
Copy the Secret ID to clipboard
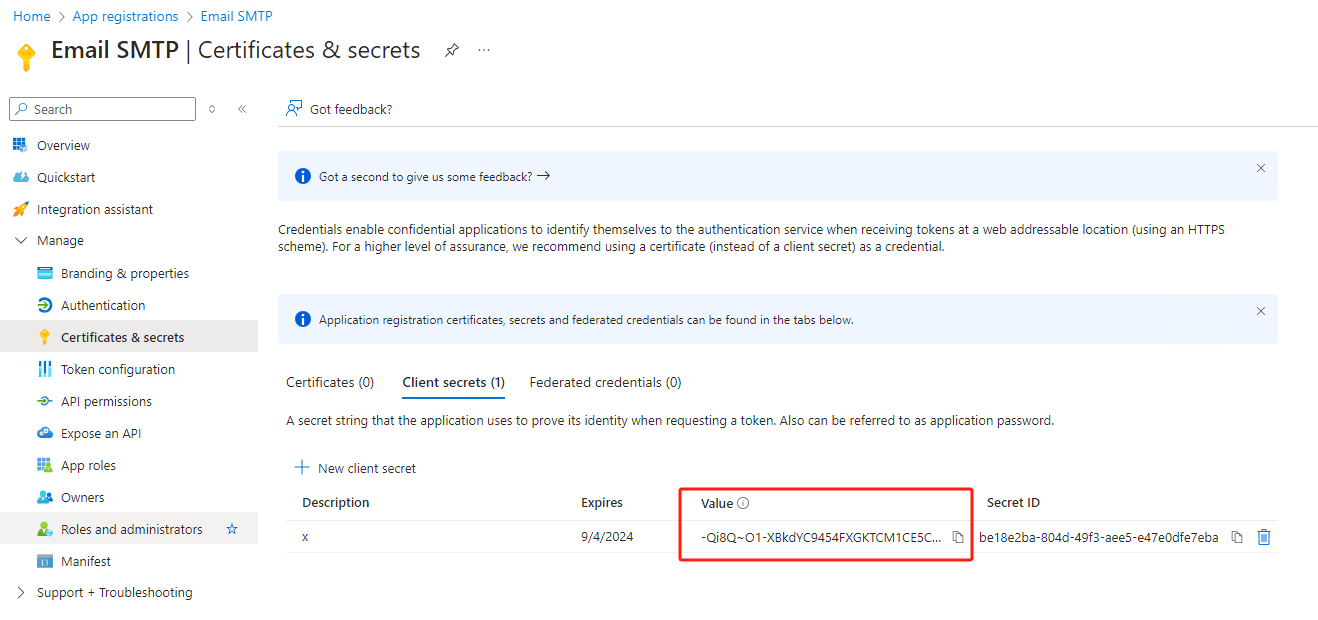(x=1237, y=537)
